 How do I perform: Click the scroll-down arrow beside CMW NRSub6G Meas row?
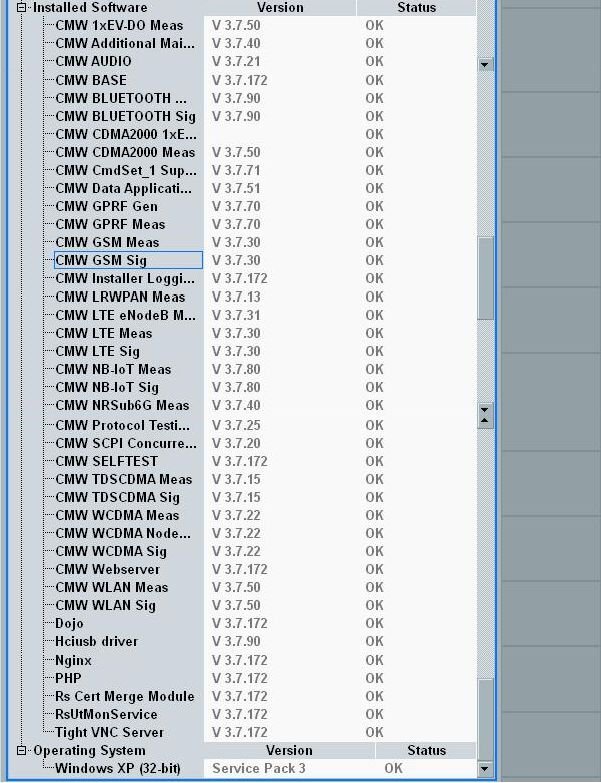coord(485,410)
